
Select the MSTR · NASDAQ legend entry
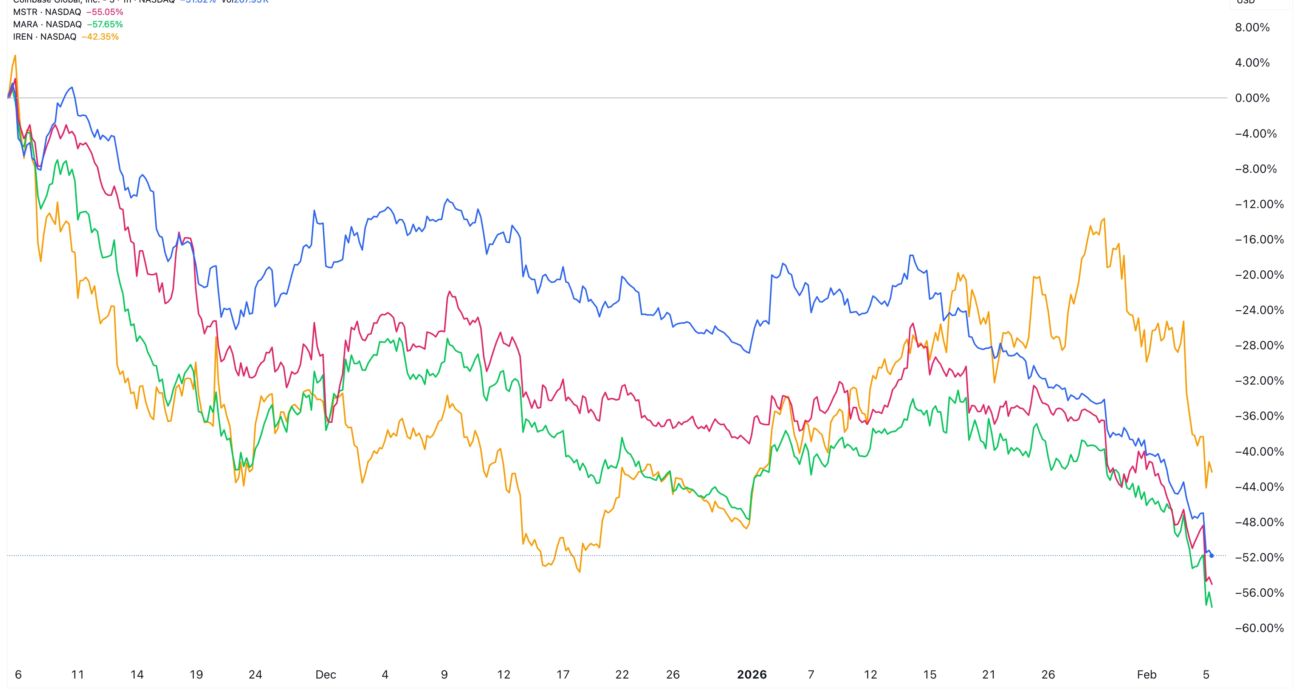(x=37, y=13)
